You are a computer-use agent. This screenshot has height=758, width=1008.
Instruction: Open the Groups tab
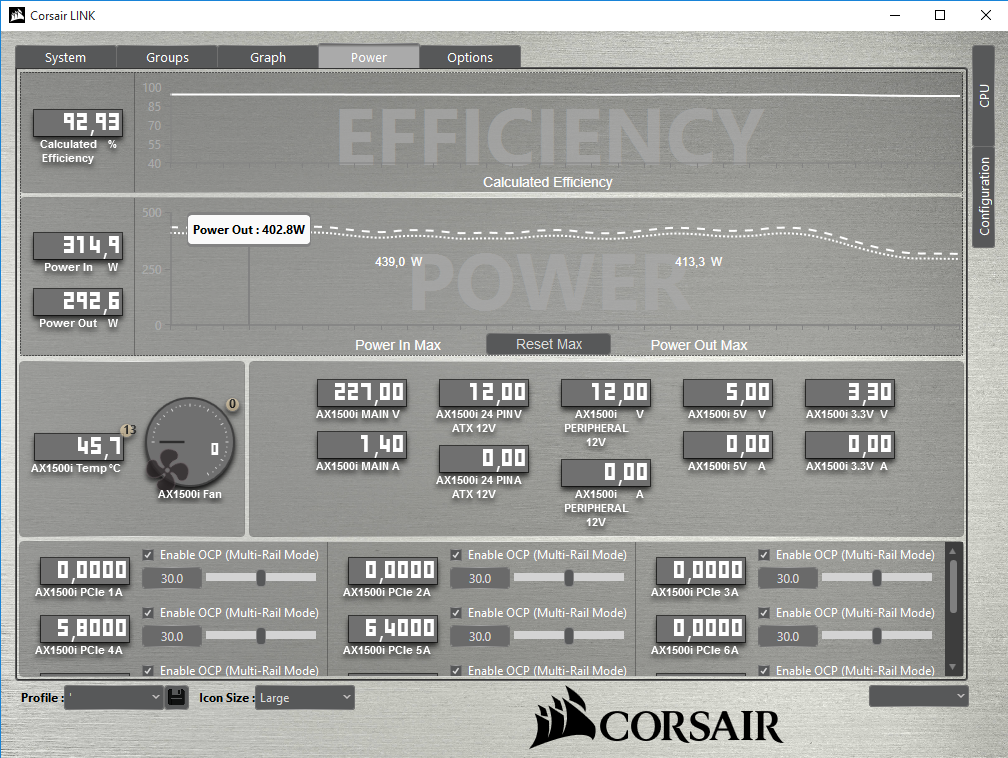167,57
